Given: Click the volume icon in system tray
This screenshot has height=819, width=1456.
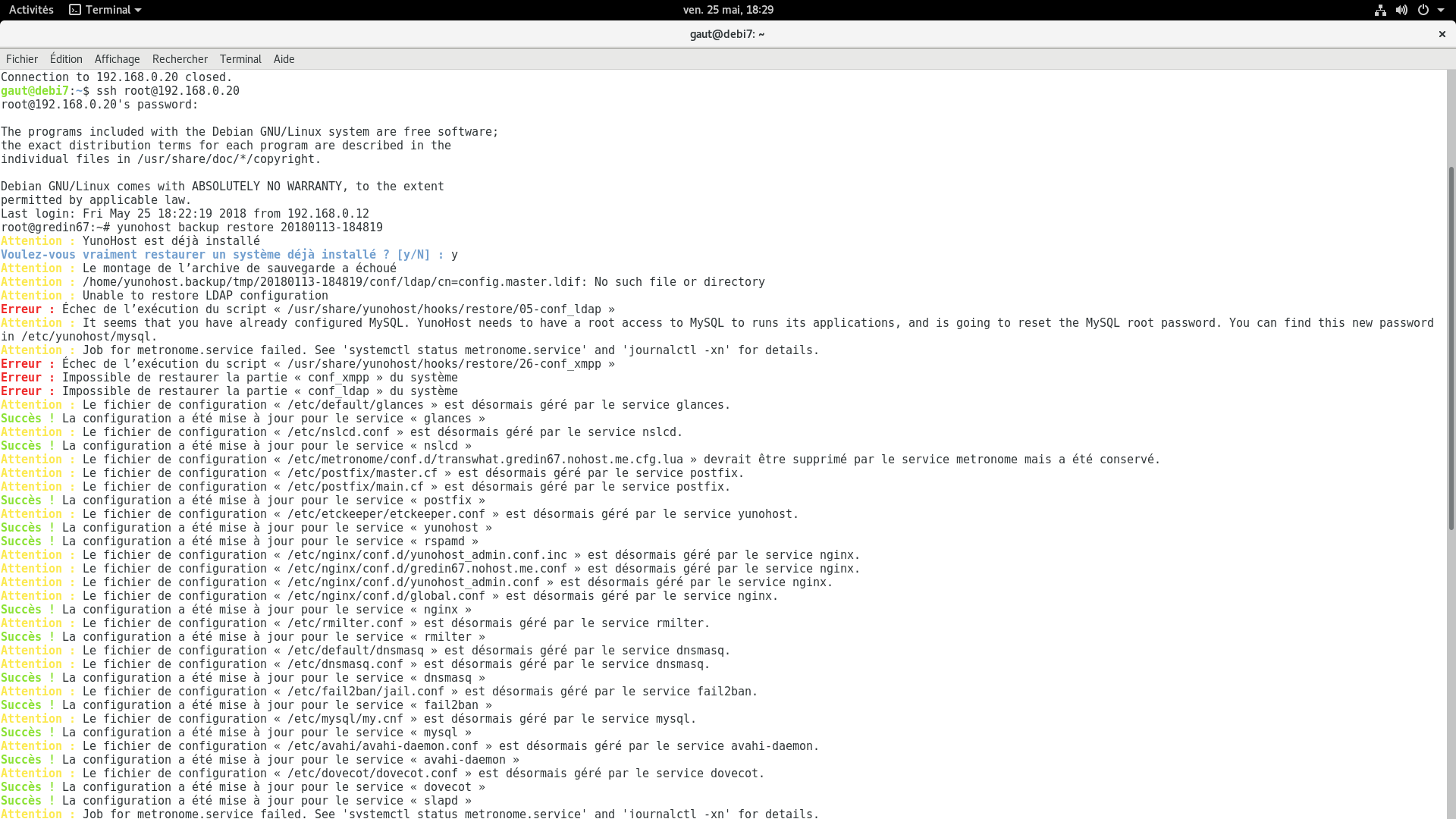Looking at the screenshot, I should point(1401,10).
